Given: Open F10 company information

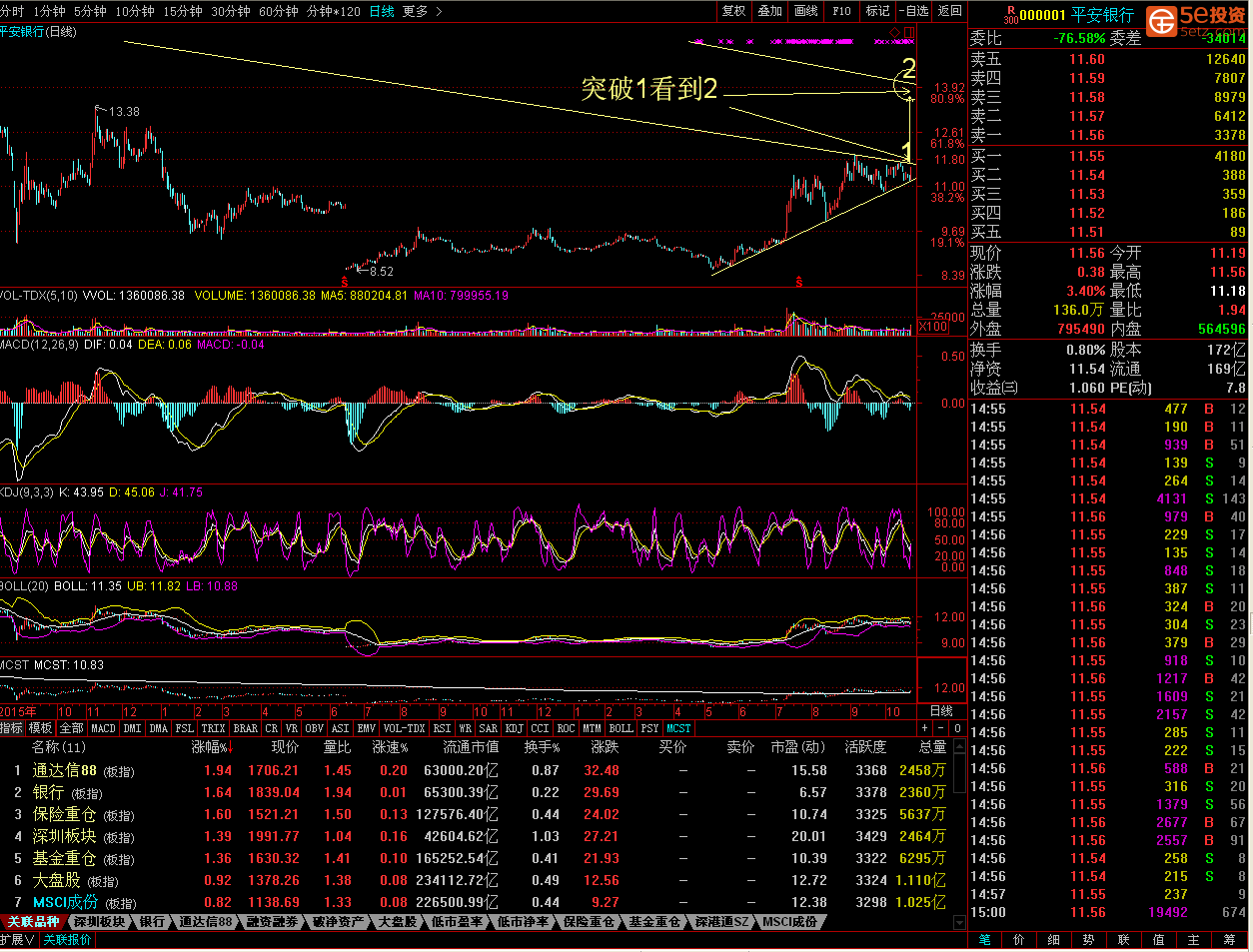Looking at the screenshot, I should pyautogui.click(x=842, y=11).
